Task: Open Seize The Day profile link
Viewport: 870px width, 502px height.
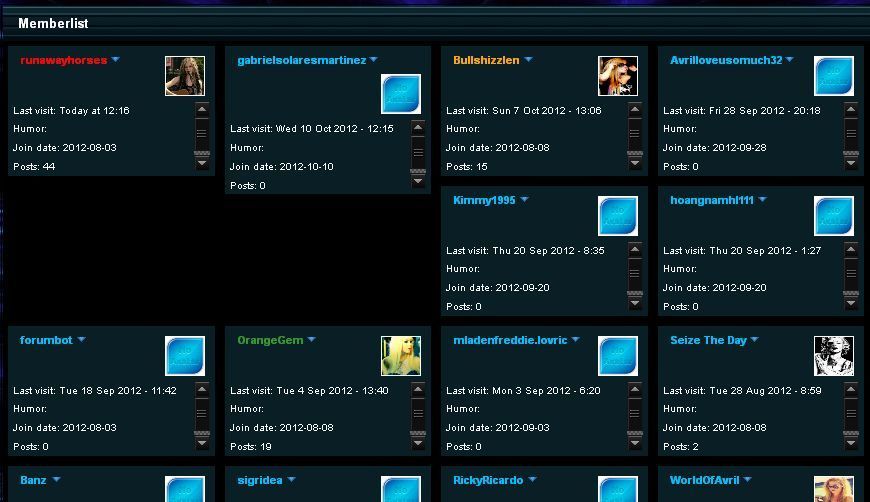Action: click(708, 340)
